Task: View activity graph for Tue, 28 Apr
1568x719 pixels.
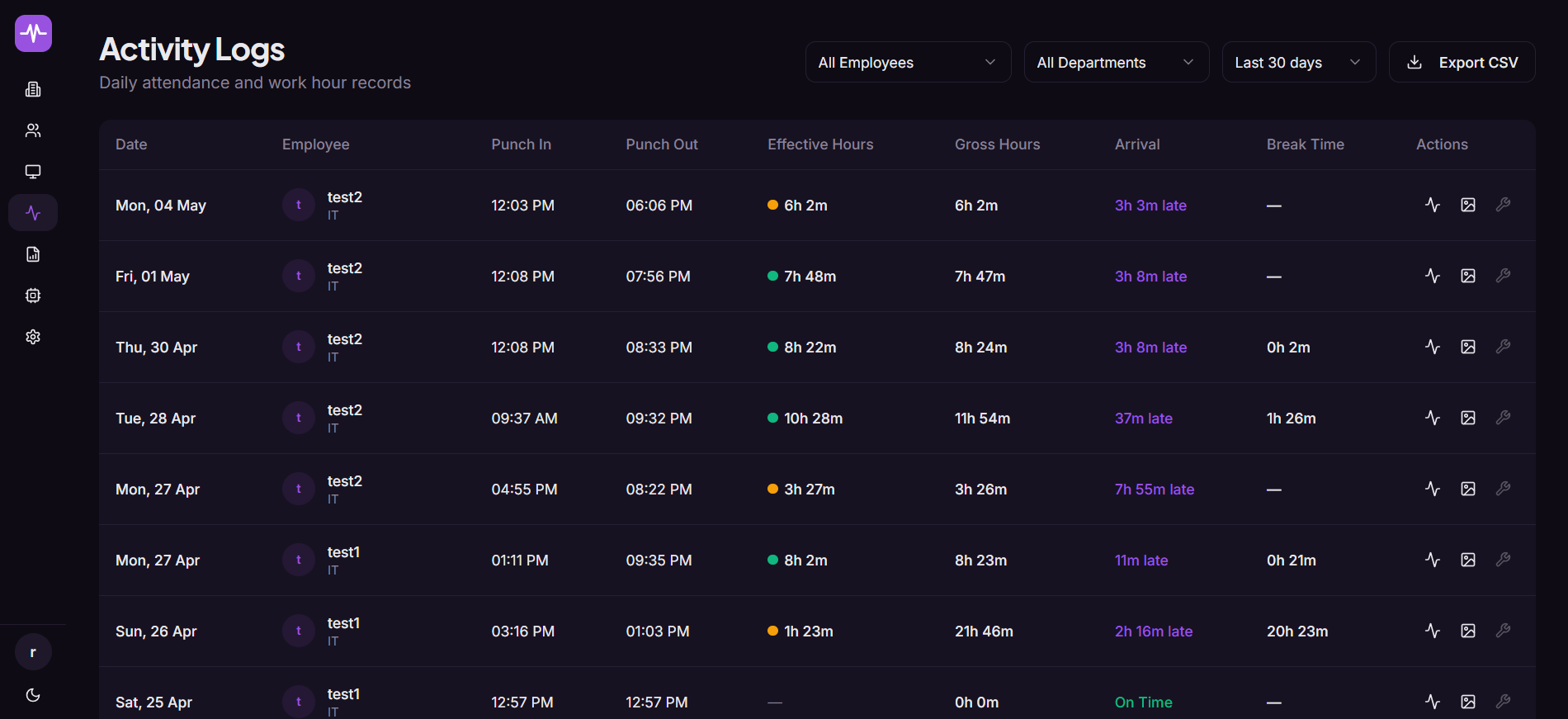Action: point(1433,418)
